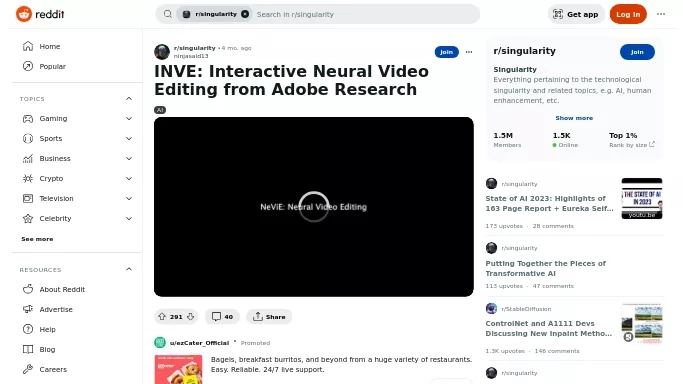683x384 pixels.
Task: Upvote the INVE post
Action: pos(162,317)
